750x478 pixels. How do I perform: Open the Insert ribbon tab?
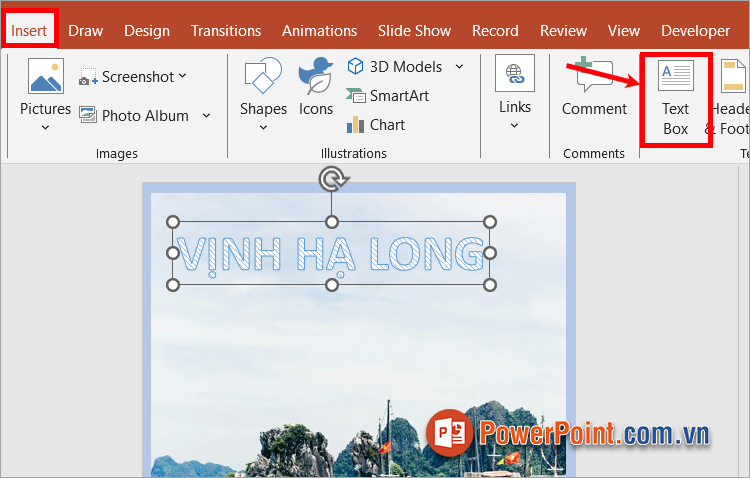tap(29, 31)
